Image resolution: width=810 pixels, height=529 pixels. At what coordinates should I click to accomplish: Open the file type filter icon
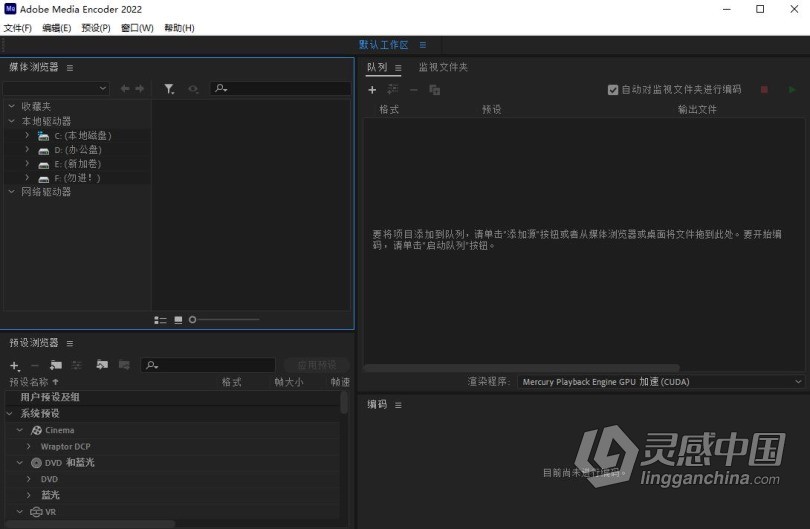pos(169,89)
